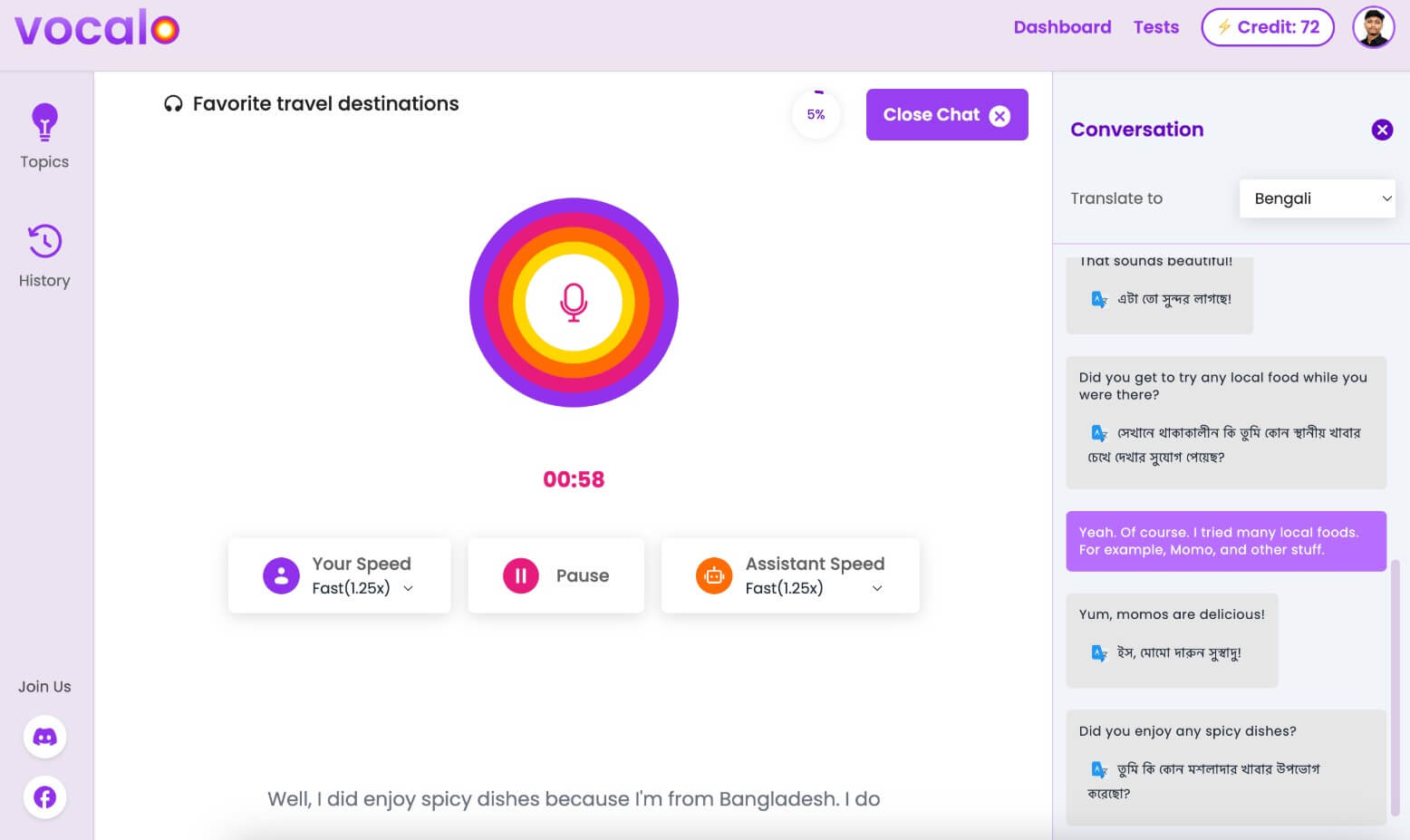Click the 00:58 timer text
The height and width of the screenshot is (840, 1410).
[x=574, y=479]
